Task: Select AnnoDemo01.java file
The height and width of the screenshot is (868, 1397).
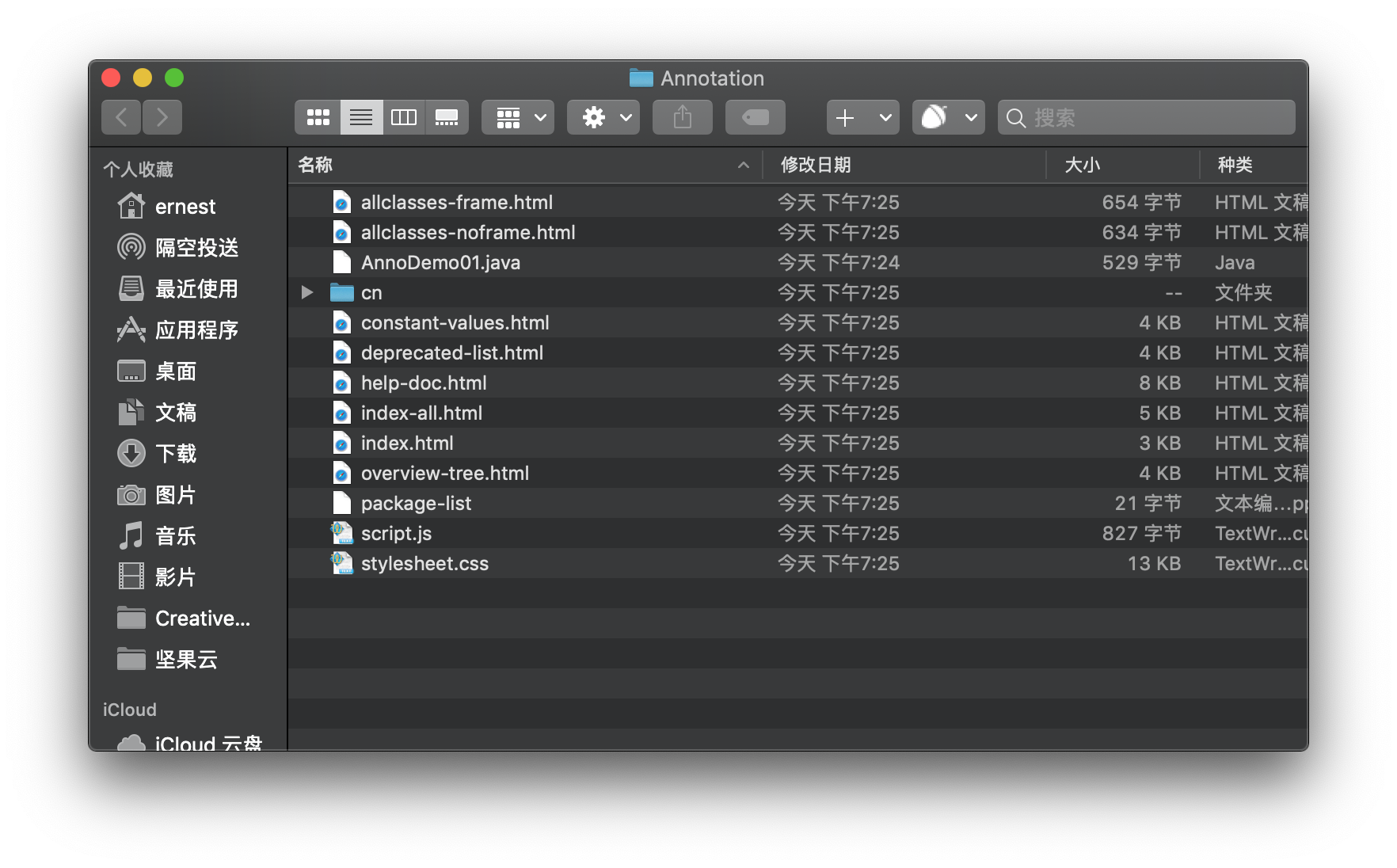Action: (x=798, y=263)
